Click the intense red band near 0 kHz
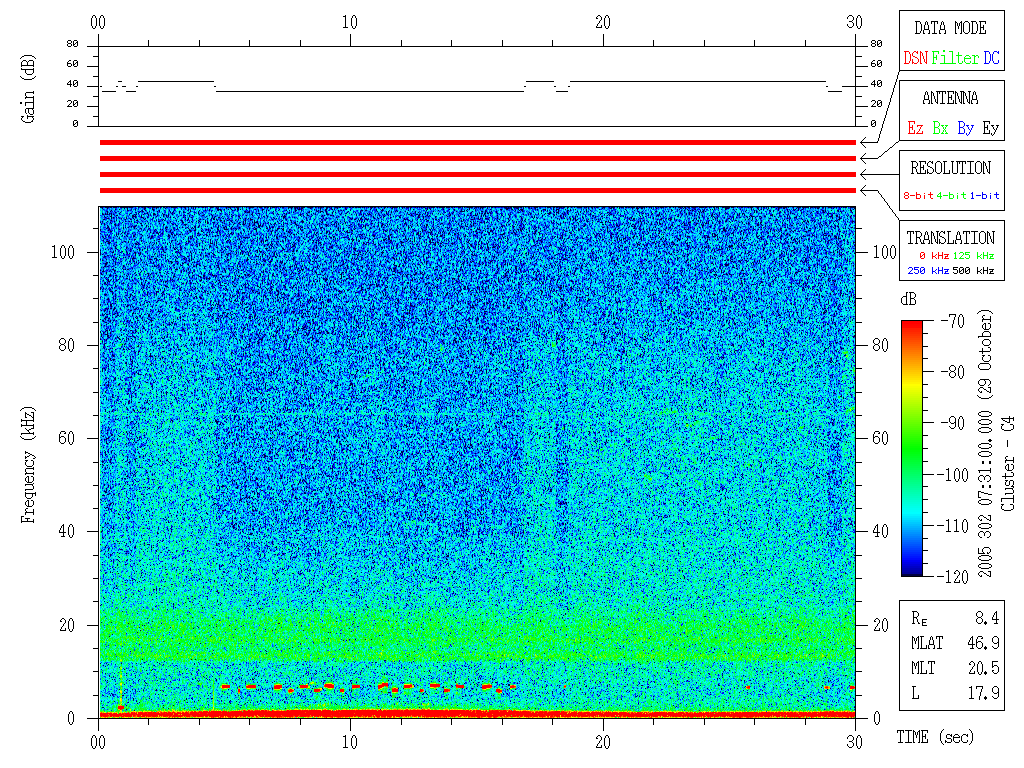 [x=477, y=714]
